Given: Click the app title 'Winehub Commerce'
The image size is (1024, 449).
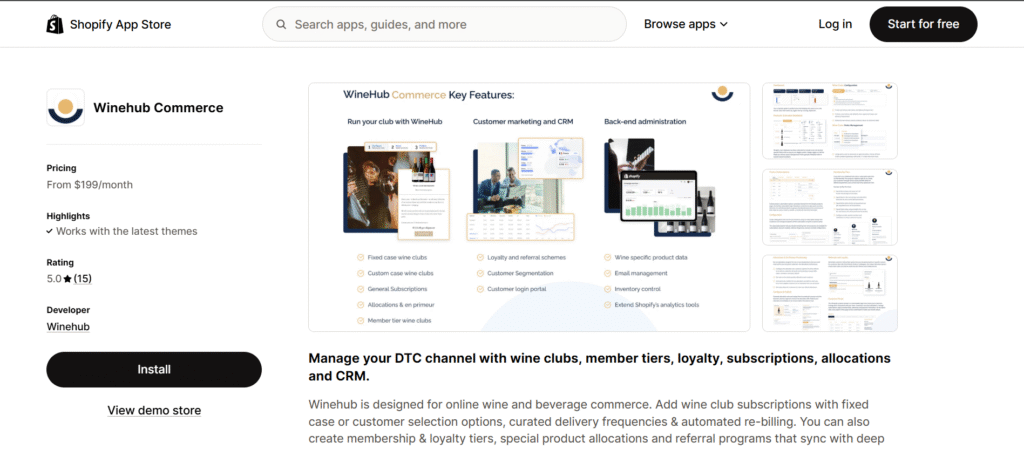Looking at the screenshot, I should point(158,108).
